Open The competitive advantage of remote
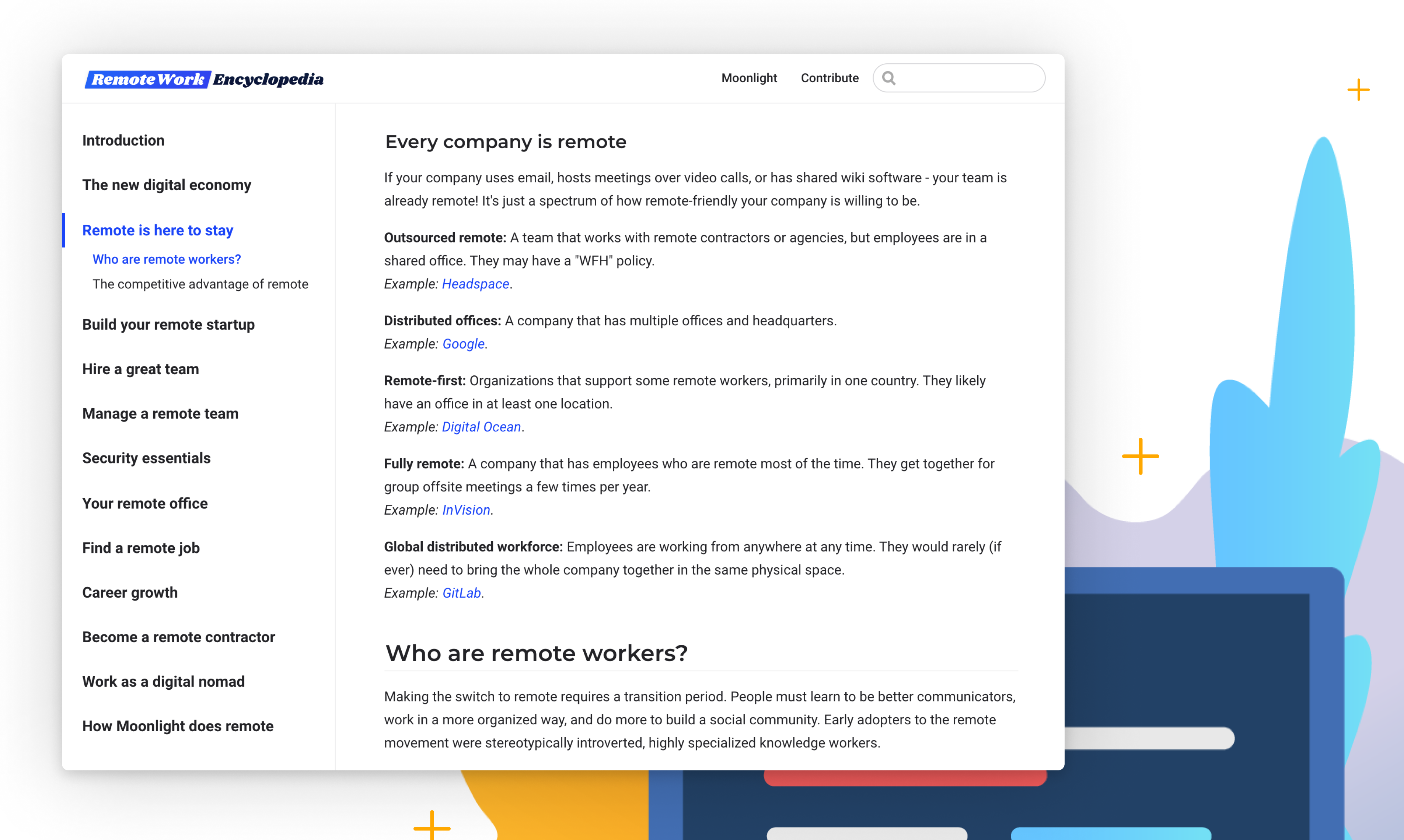The height and width of the screenshot is (840, 1404). tap(200, 284)
